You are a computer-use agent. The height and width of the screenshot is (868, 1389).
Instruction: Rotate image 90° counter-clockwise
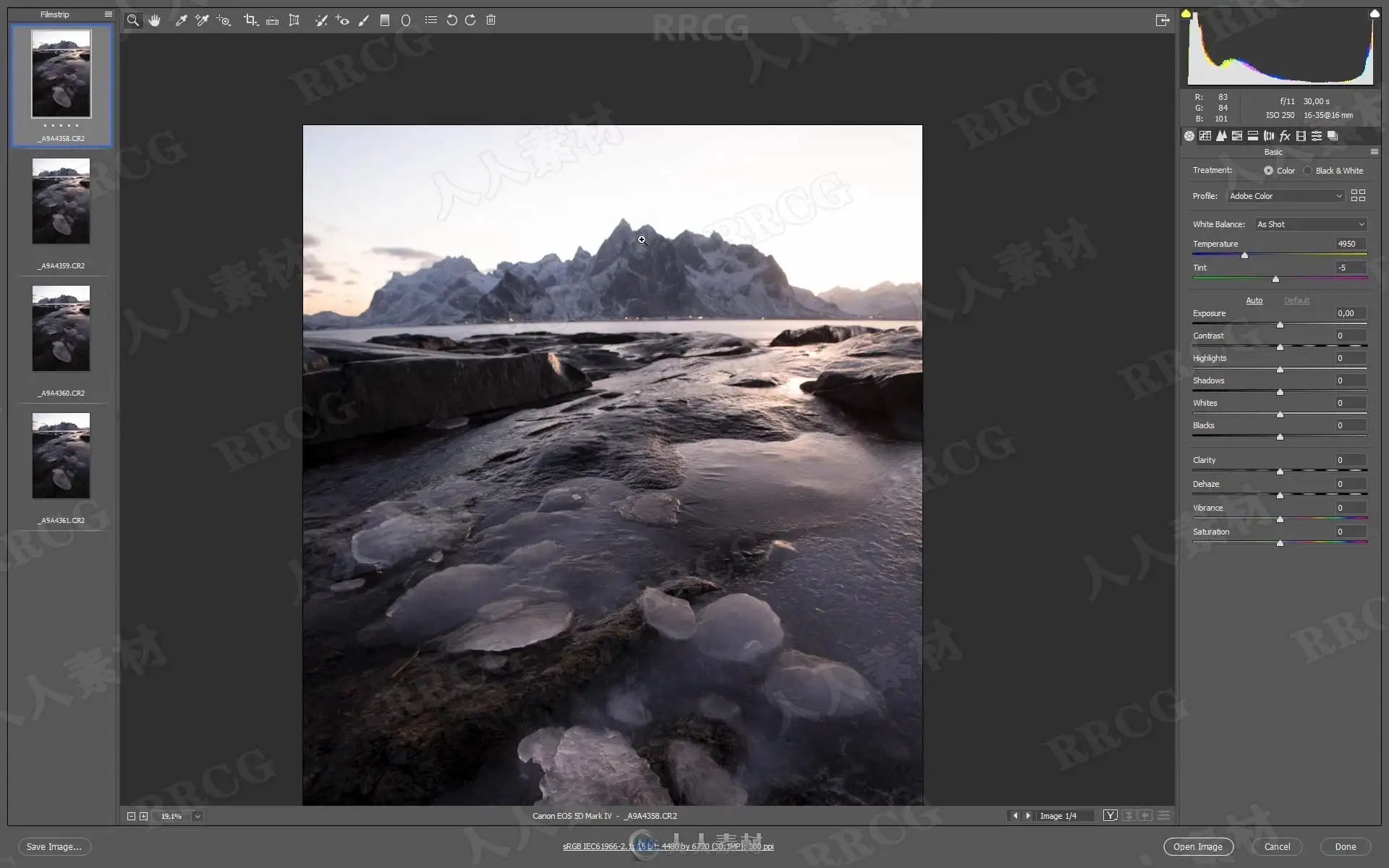(x=451, y=20)
